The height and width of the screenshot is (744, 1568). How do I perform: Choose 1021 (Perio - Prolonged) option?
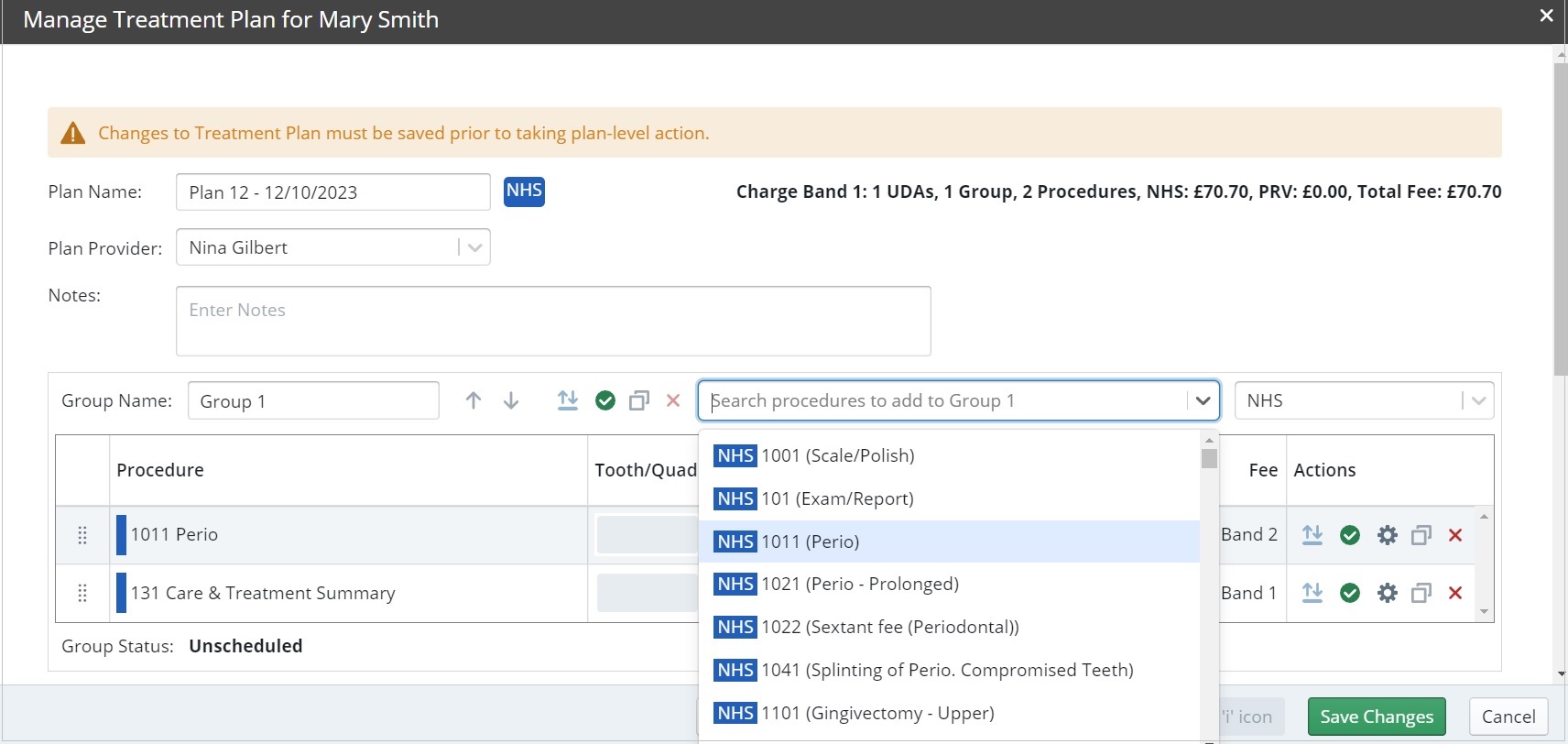949,584
